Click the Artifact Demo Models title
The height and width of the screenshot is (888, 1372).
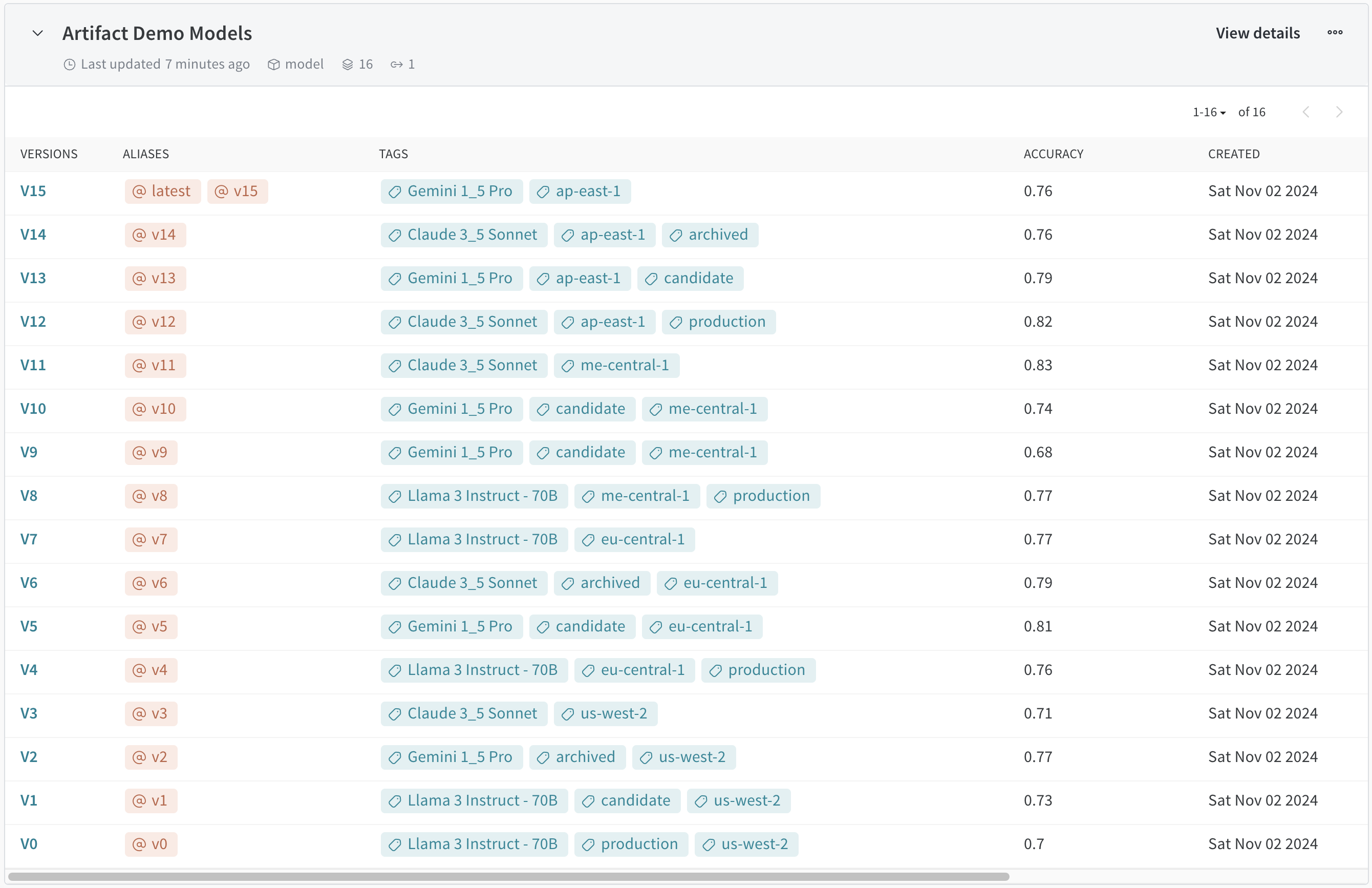[x=157, y=33]
